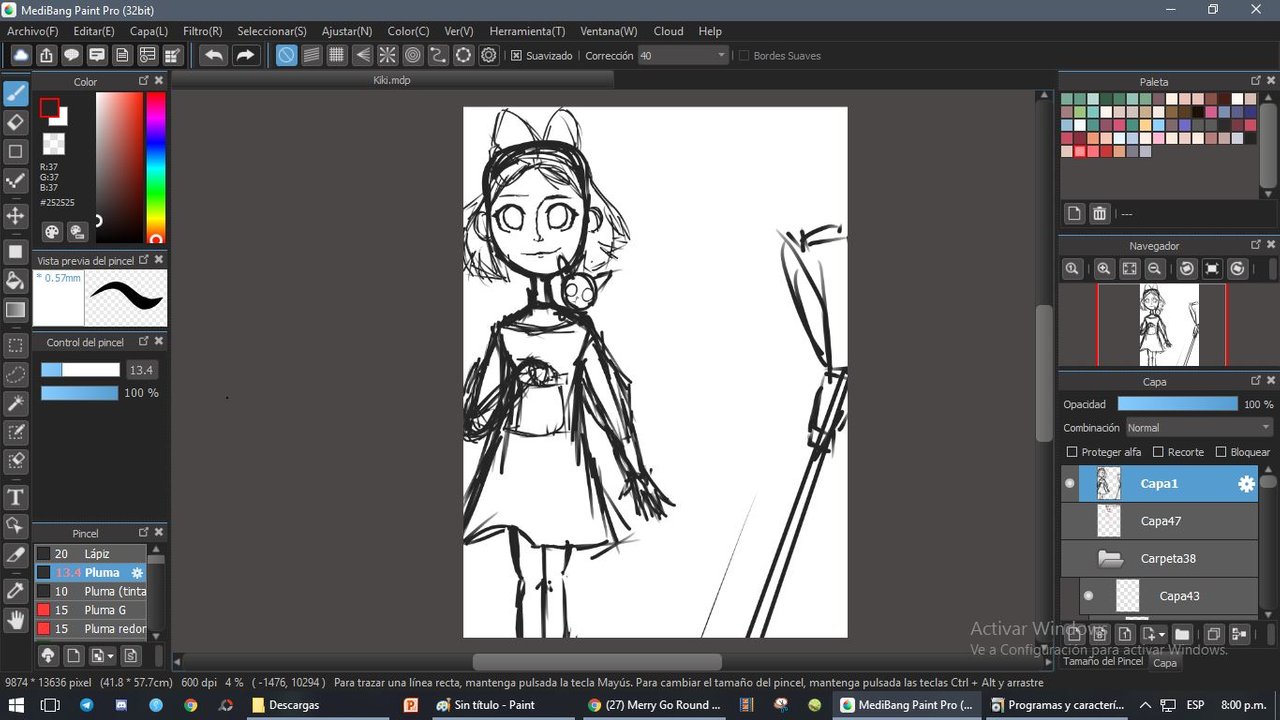Select the Lápiz brush in Pincel list
Screen dimensions: 1280x720
(x=97, y=554)
